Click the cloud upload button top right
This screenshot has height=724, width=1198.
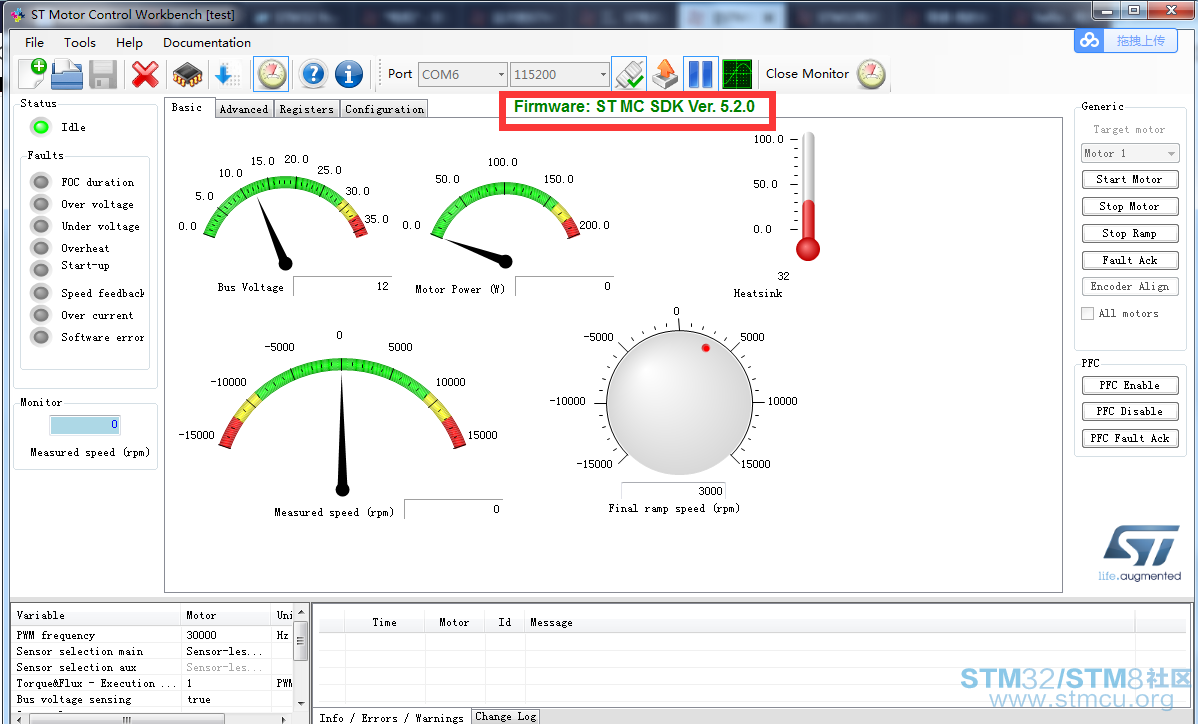tap(1126, 40)
